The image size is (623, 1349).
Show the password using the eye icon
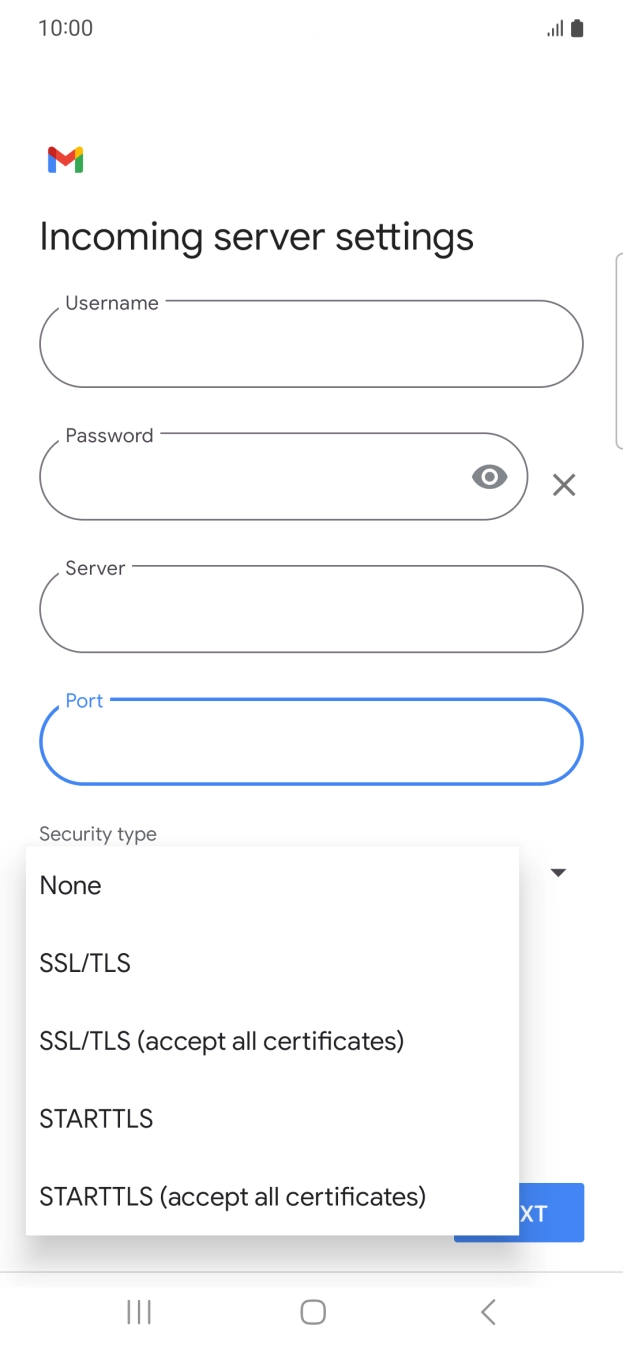489,477
